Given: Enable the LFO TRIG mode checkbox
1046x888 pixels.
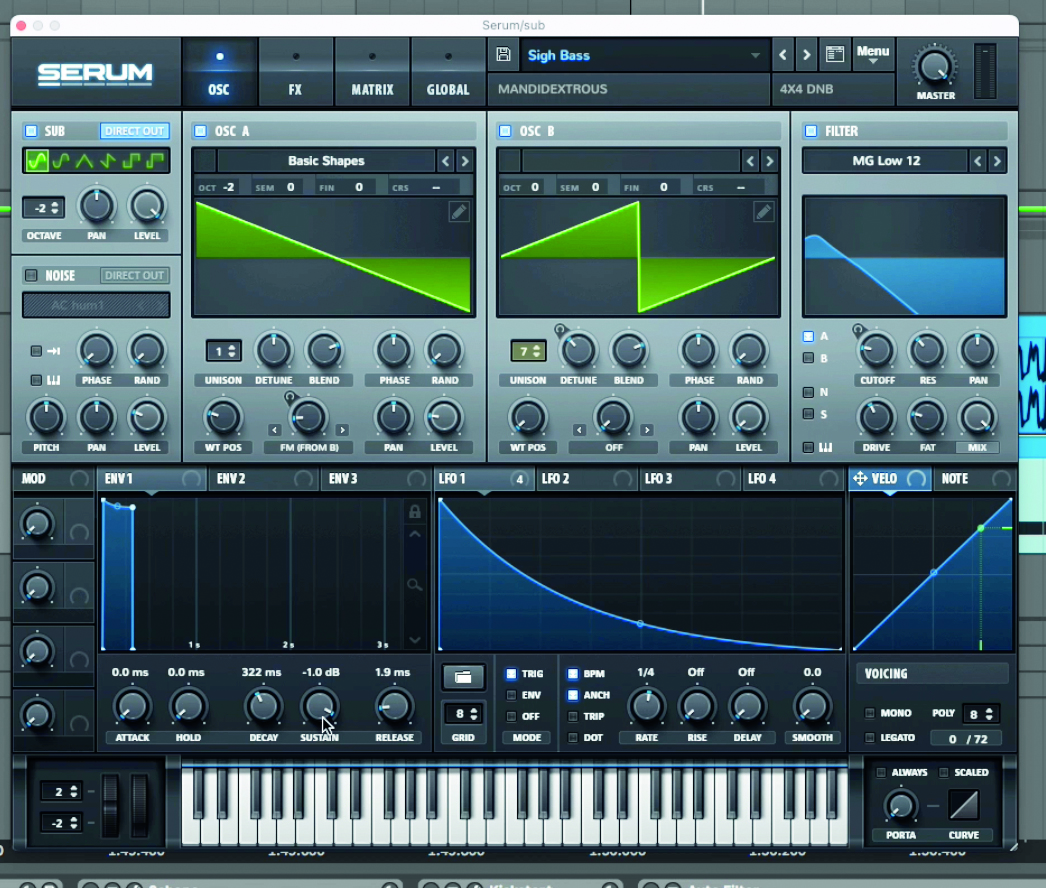Looking at the screenshot, I should [x=511, y=674].
